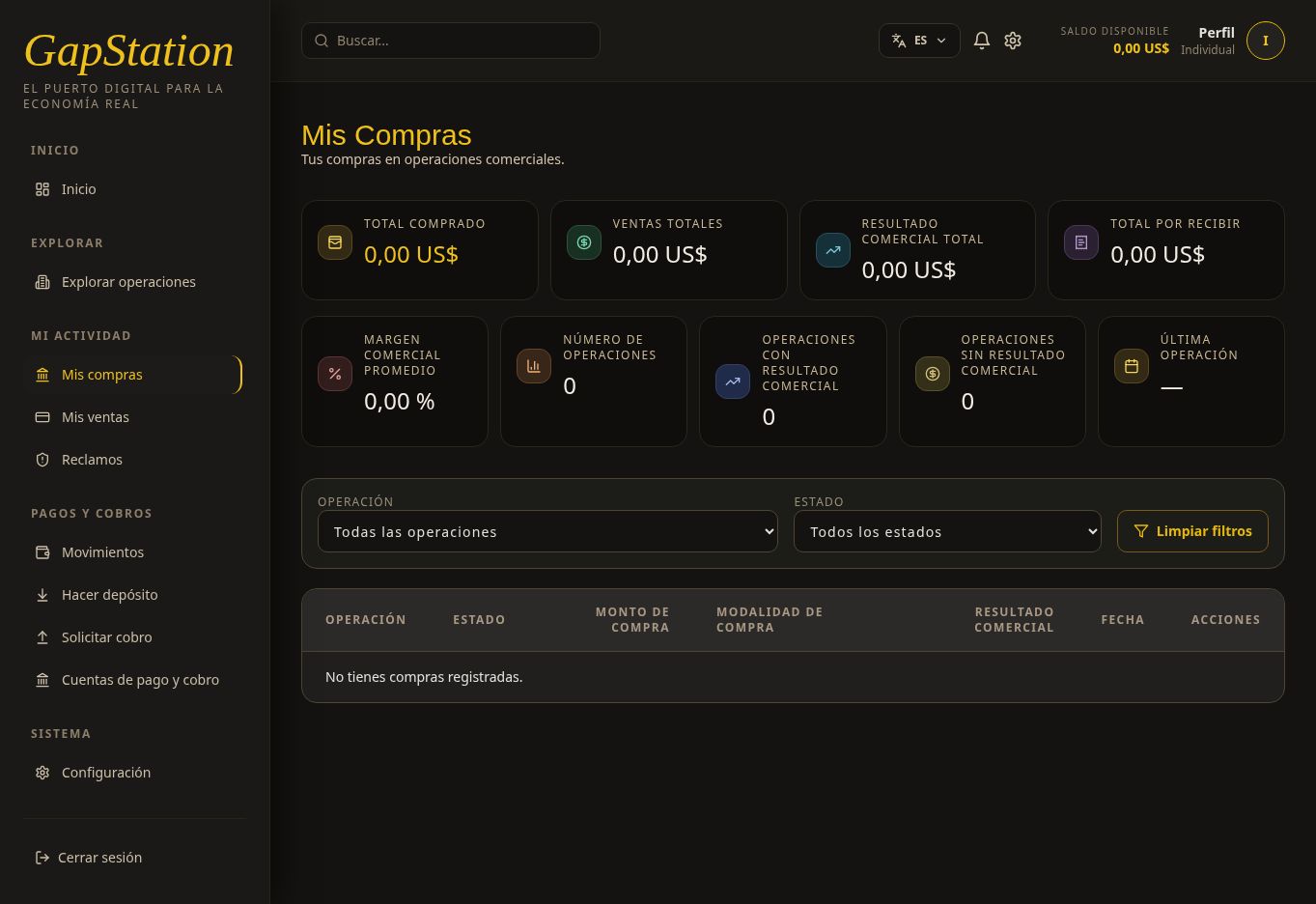Click the Operaciones sin Resultado Comercial icon
This screenshot has width=1316, height=904.
tap(933, 374)
